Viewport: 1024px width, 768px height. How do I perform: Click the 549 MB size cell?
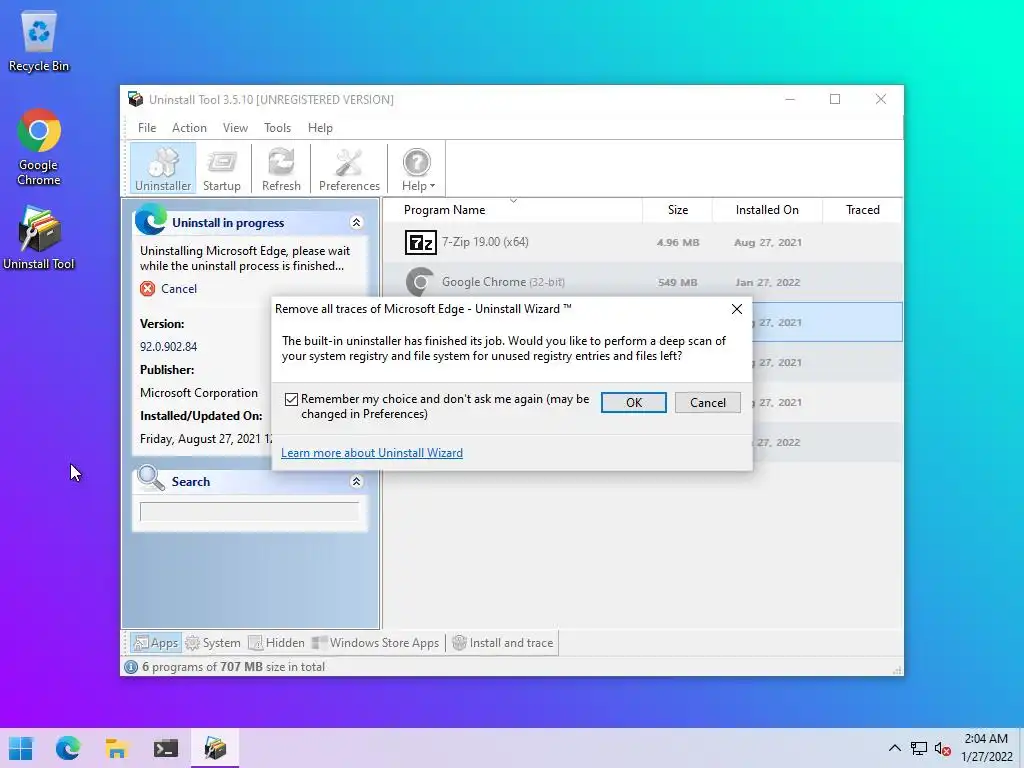677,282
